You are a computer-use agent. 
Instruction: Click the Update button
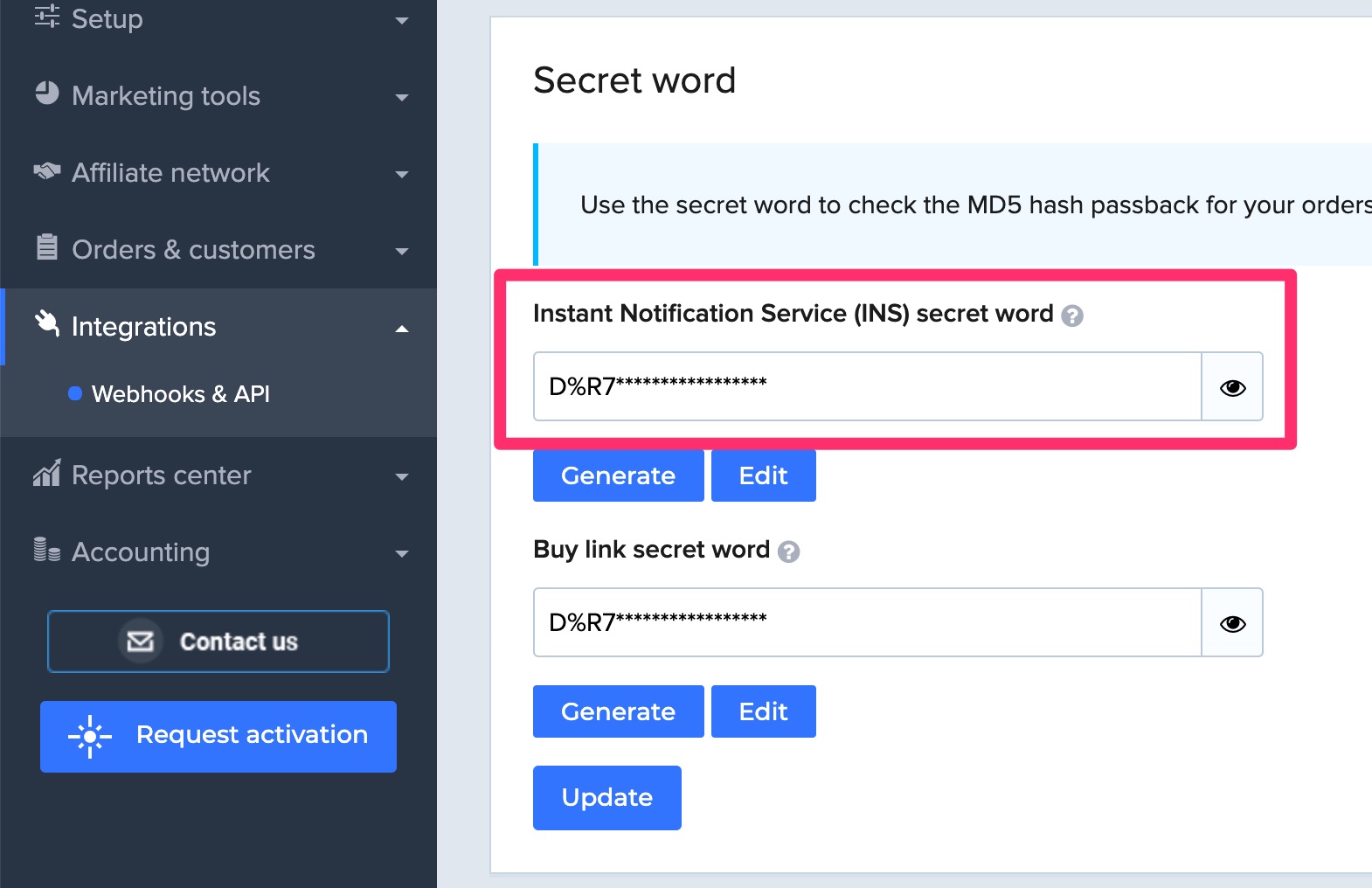click(607, 798)
